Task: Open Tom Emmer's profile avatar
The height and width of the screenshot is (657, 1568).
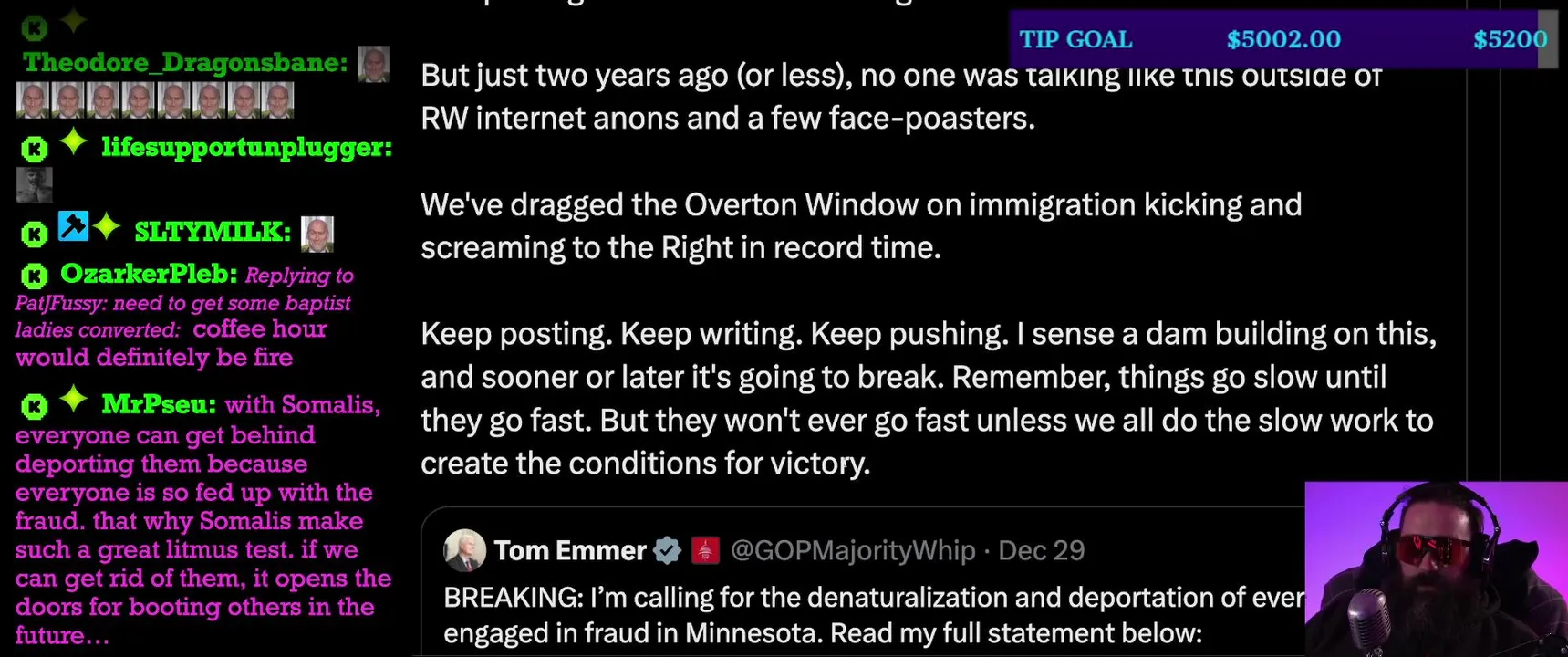Action: point(464,550)
